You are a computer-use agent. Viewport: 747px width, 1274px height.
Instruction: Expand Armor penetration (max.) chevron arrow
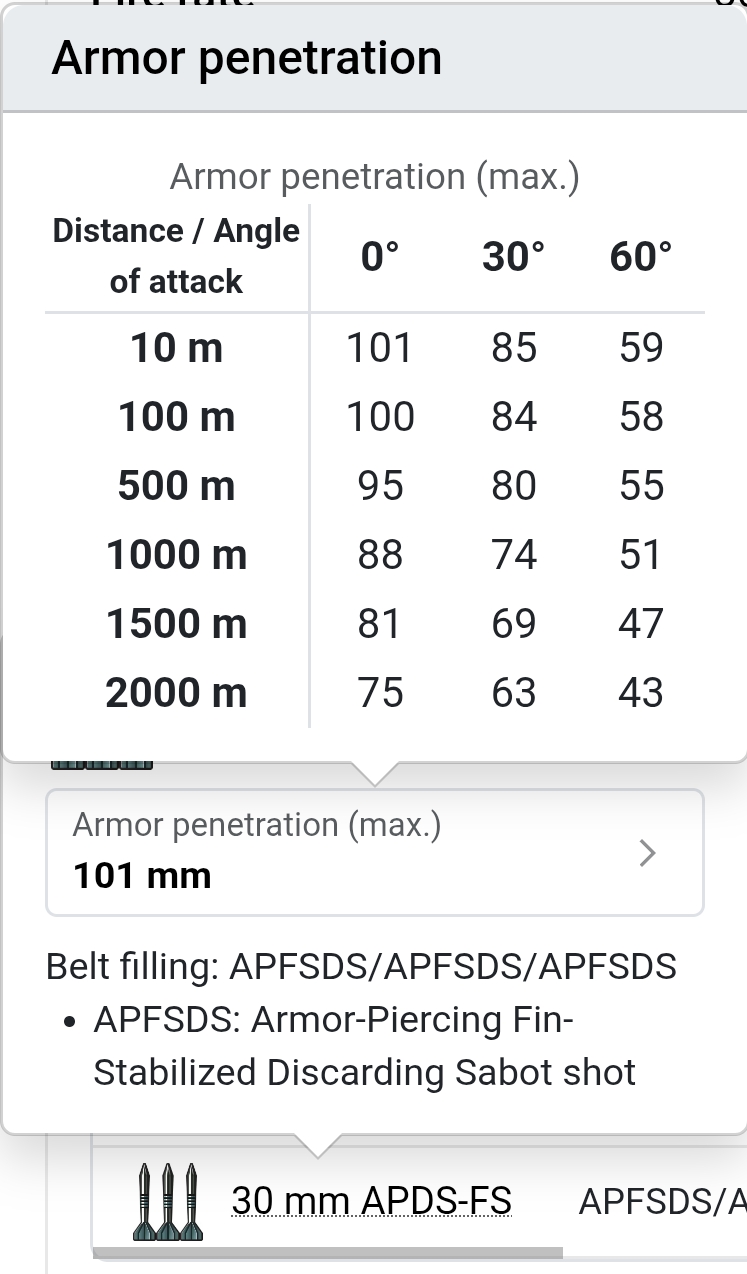coord(648,853)
